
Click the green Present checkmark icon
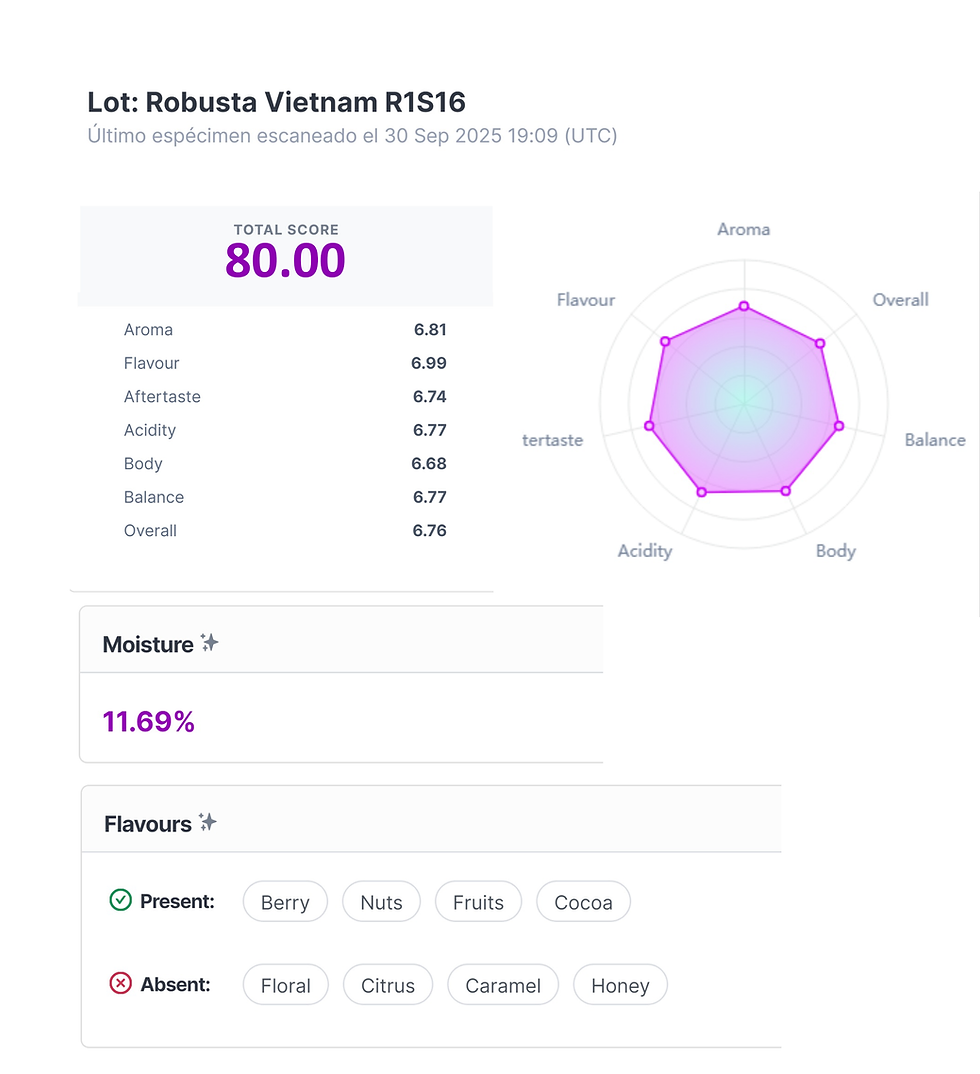pyautogui.click(x=120, y=901)
